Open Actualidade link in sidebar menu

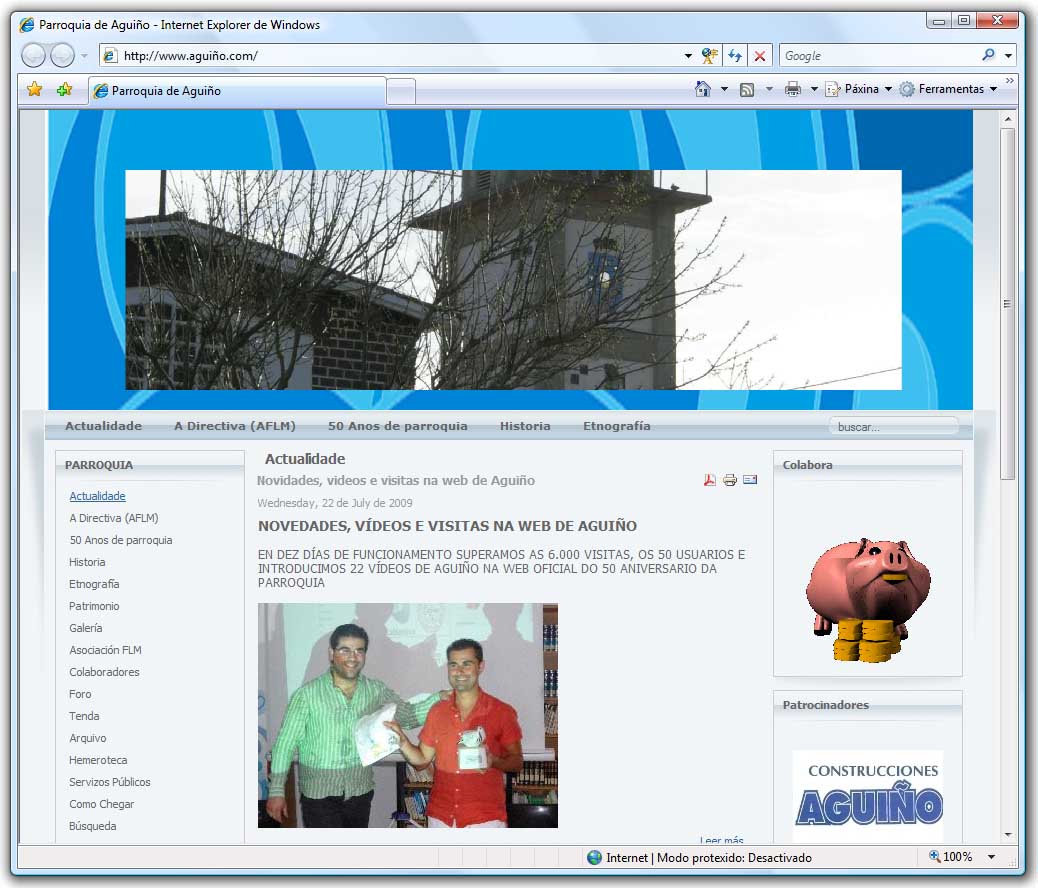pyautogui.click(x=97, y=496)
